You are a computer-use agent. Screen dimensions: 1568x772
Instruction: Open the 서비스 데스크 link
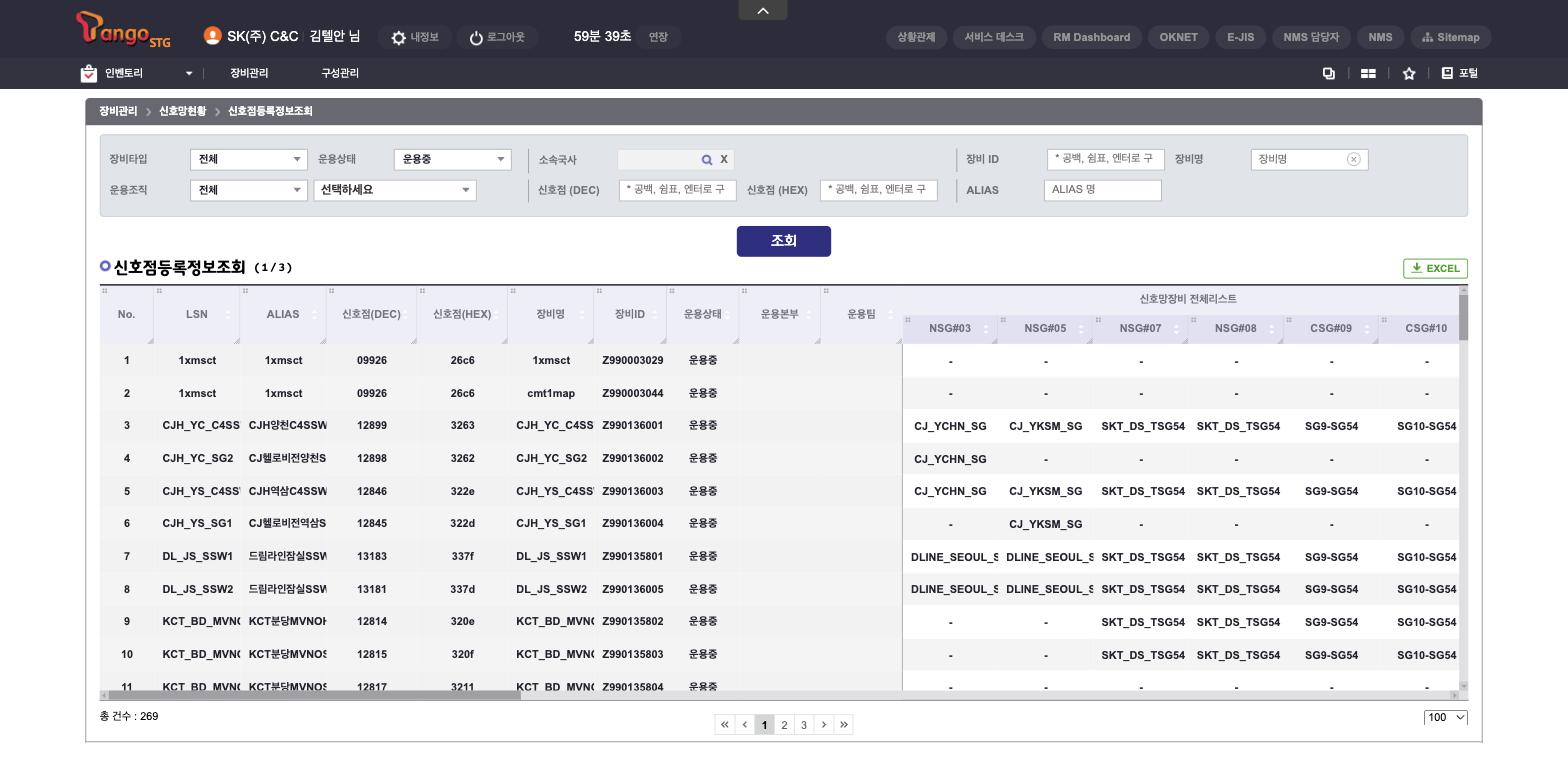994,37
